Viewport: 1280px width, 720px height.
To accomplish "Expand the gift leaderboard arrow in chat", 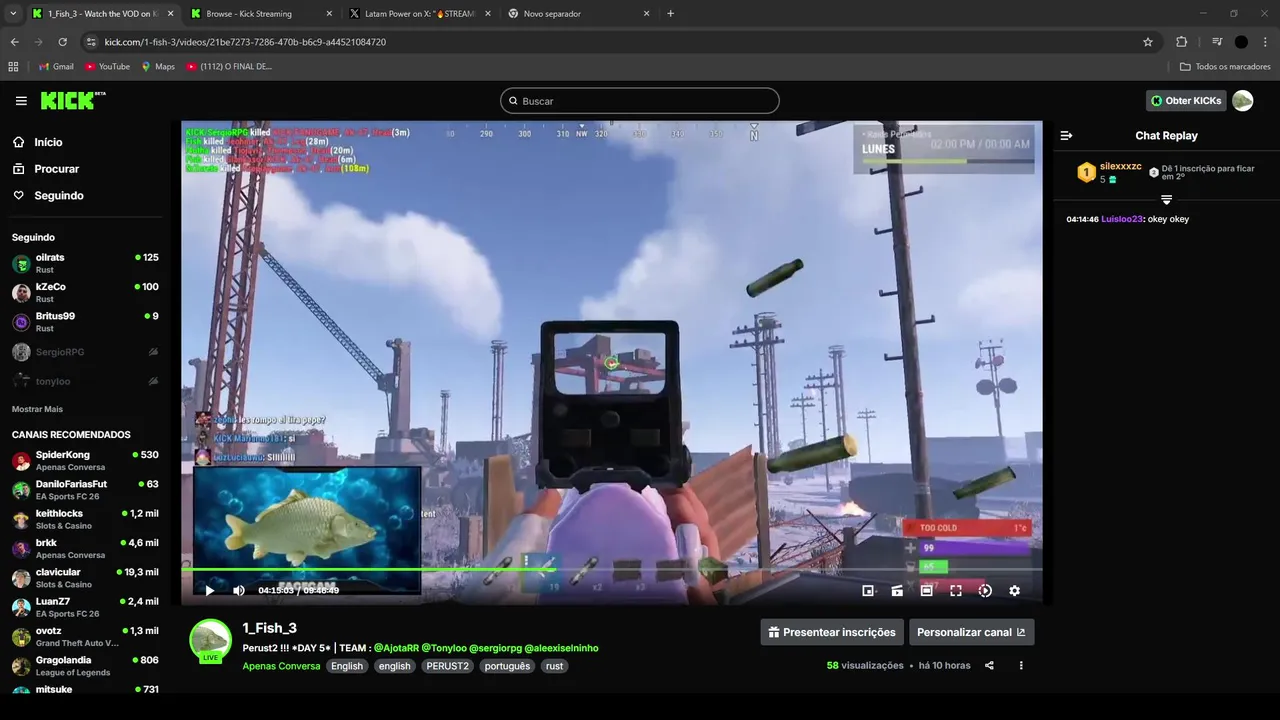I will click(x=1166, y=200).
